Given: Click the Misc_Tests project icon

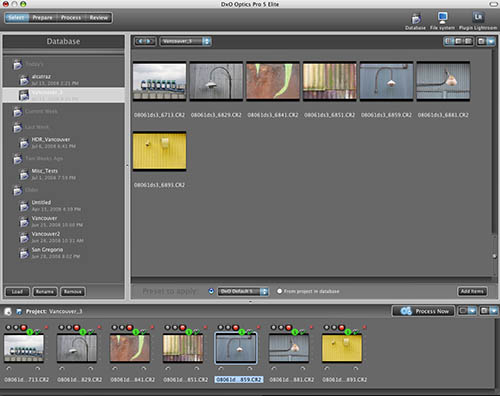Looking at the screenshot, I should (x=24, y=174).
